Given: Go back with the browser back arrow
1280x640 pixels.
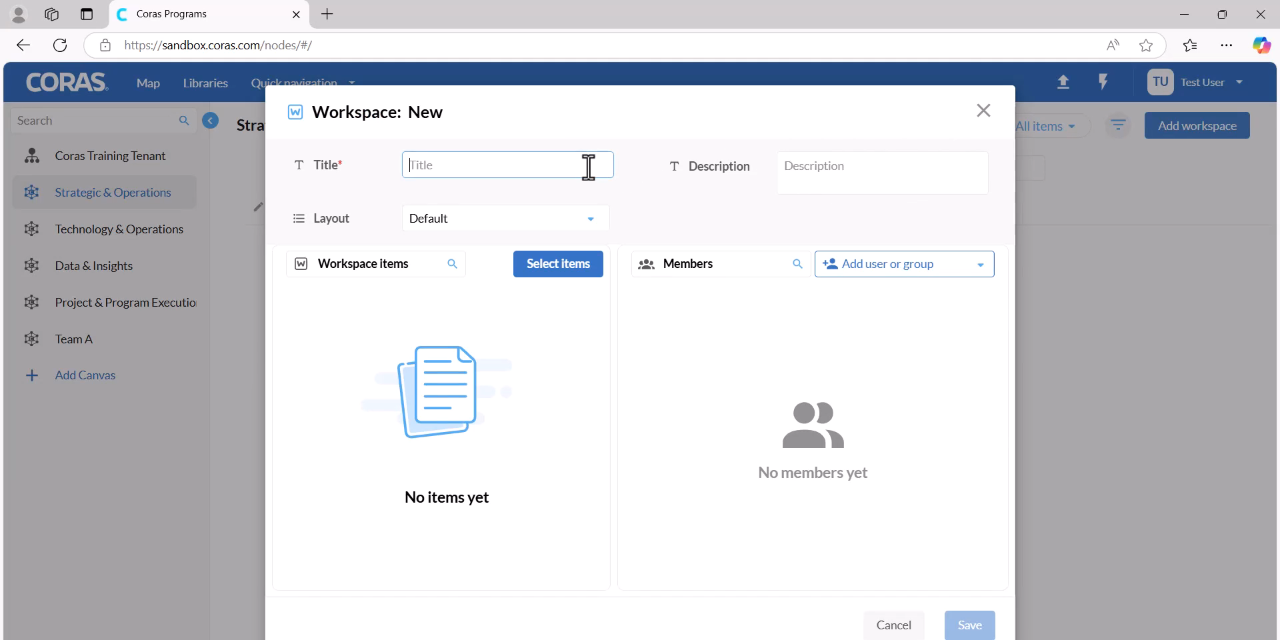Looking at the screenshot, I should 23,45.
